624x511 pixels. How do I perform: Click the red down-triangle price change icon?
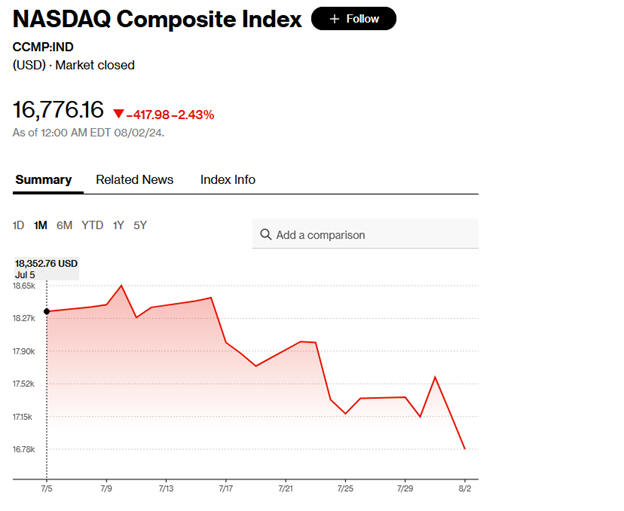pyautogui.click(x=118, y=114)
